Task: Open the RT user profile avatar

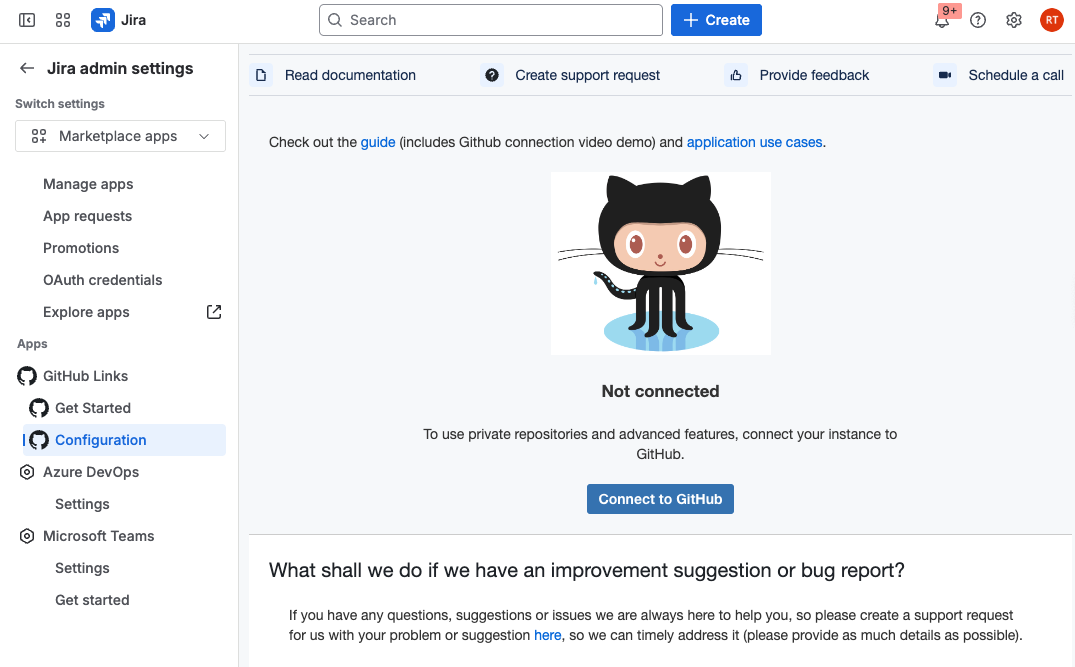Action: 1051,20
